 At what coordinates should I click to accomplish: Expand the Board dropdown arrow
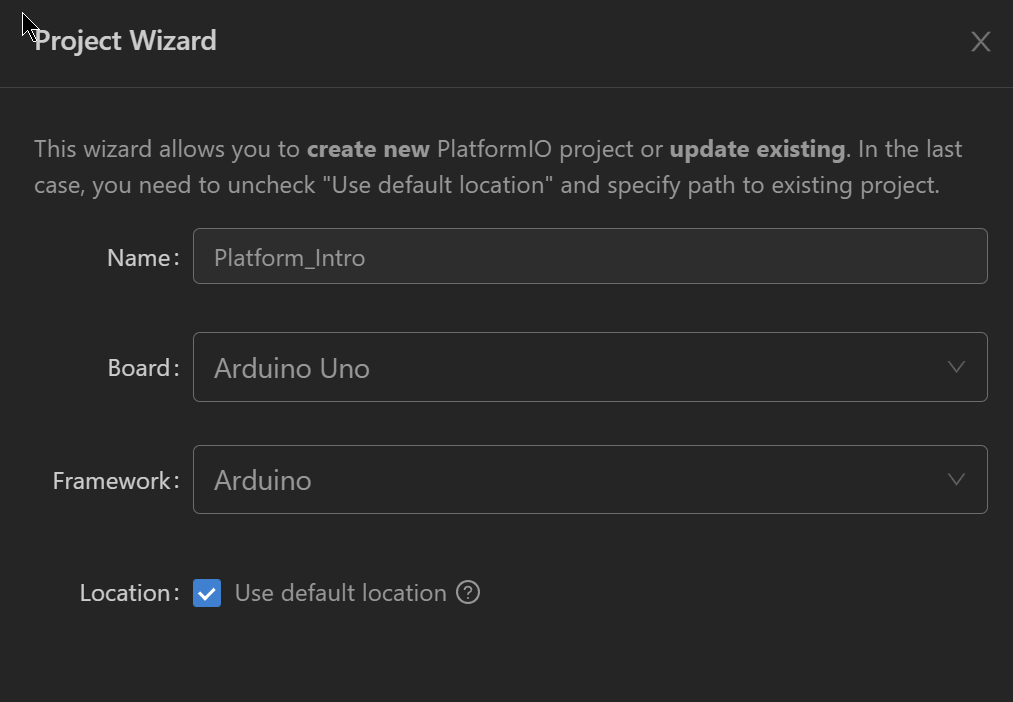pos(956,367)
